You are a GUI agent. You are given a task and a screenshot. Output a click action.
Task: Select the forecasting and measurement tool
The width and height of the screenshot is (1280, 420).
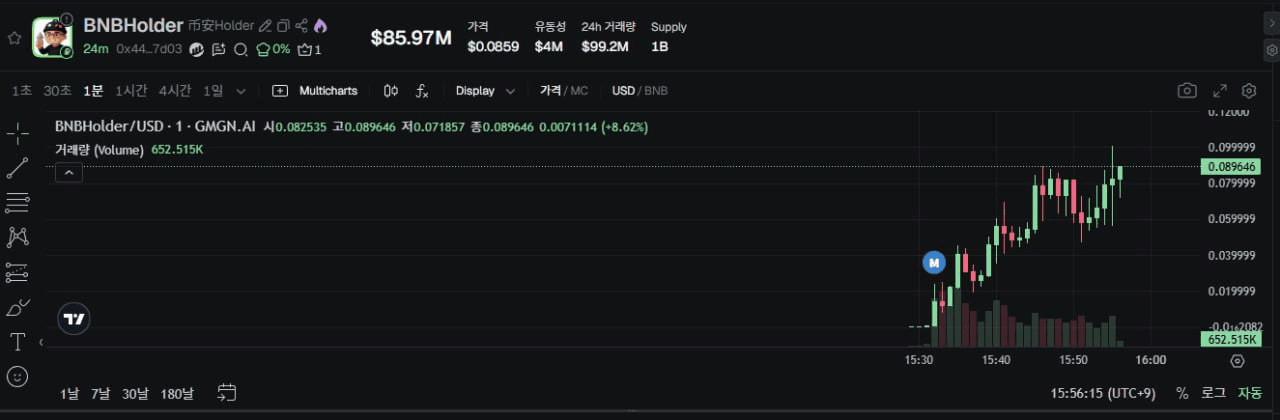click(17, 272)
